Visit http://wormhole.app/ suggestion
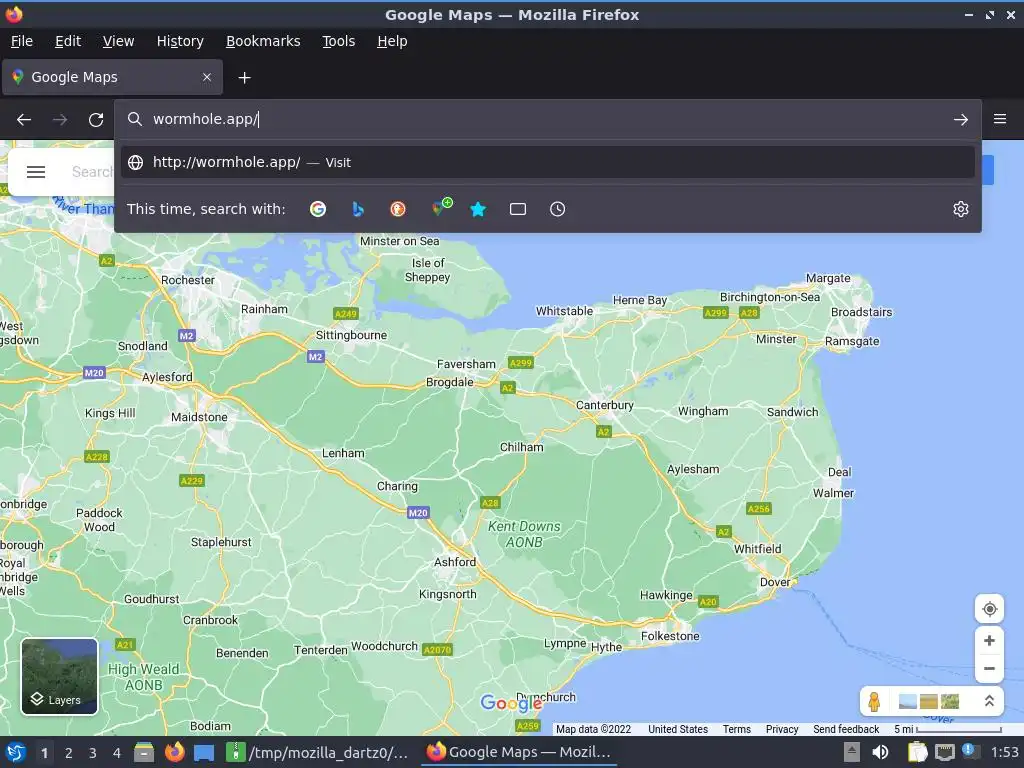 (547, 162)
